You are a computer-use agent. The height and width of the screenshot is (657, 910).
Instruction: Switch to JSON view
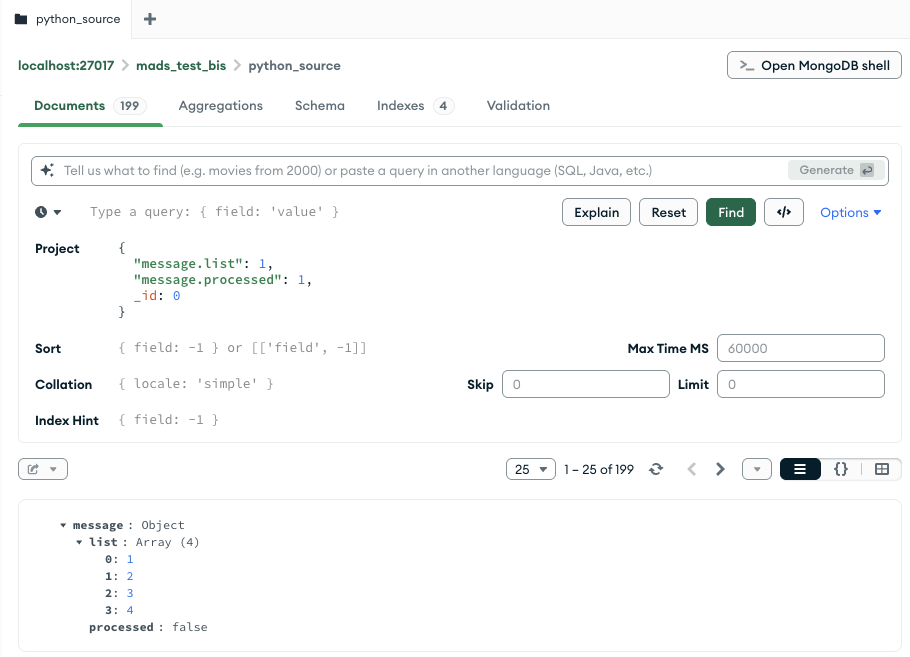coord(841,469)
